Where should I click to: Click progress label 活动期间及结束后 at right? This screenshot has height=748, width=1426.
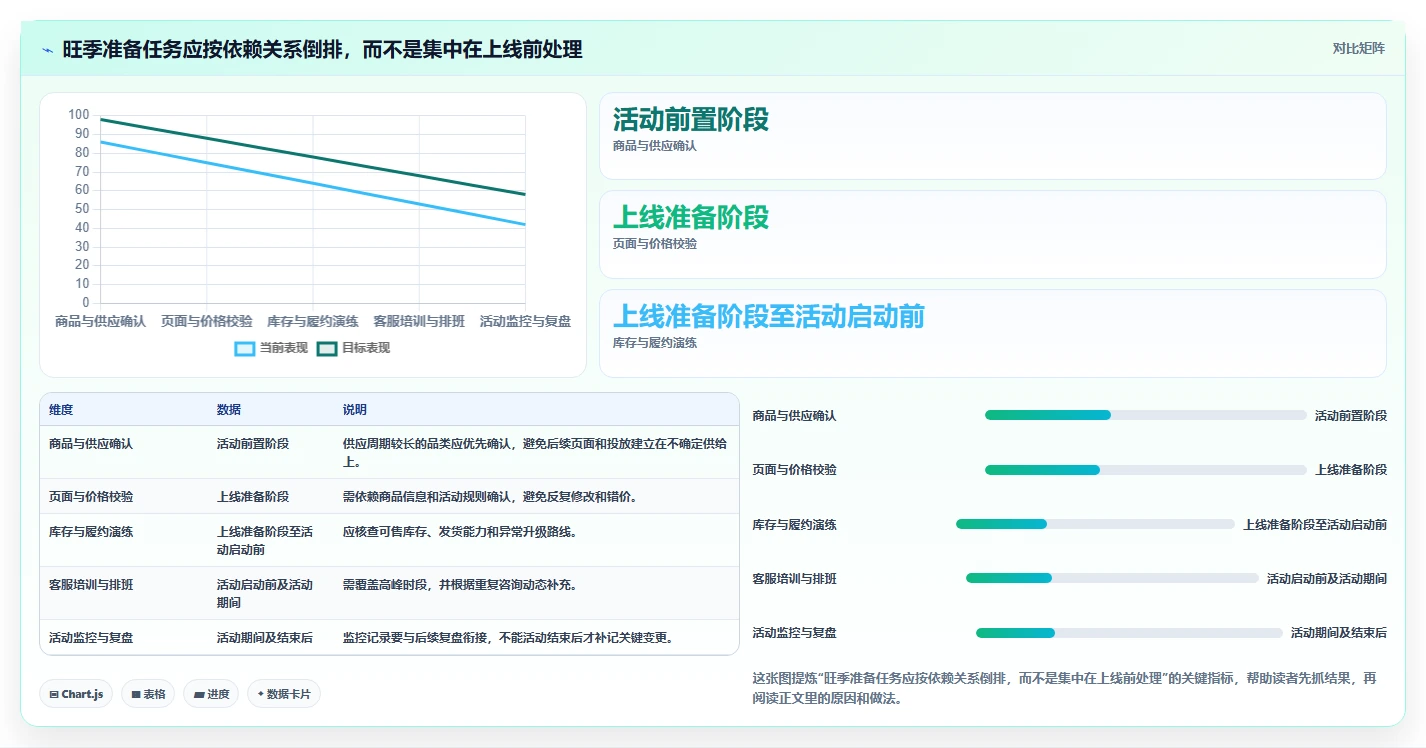click(1339, 633)
